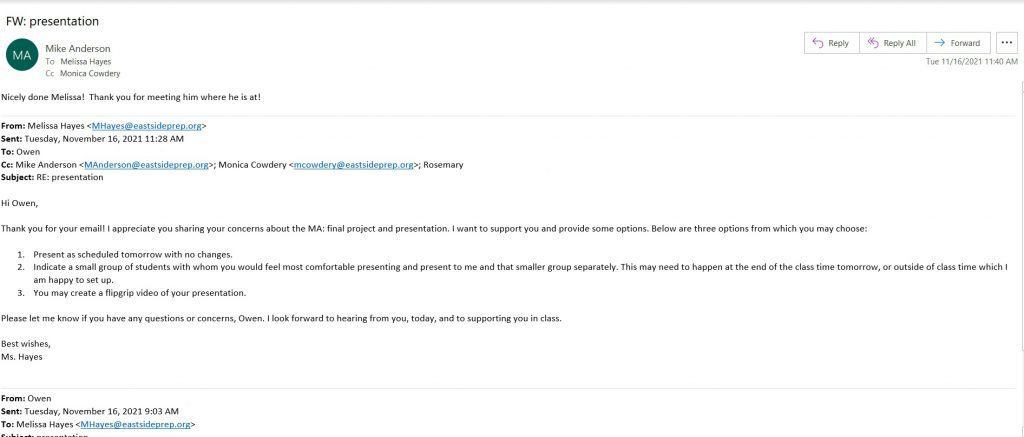1024x437 pixels.
Task: Click Rosemary in the Cc line
Action: [443, 165]
